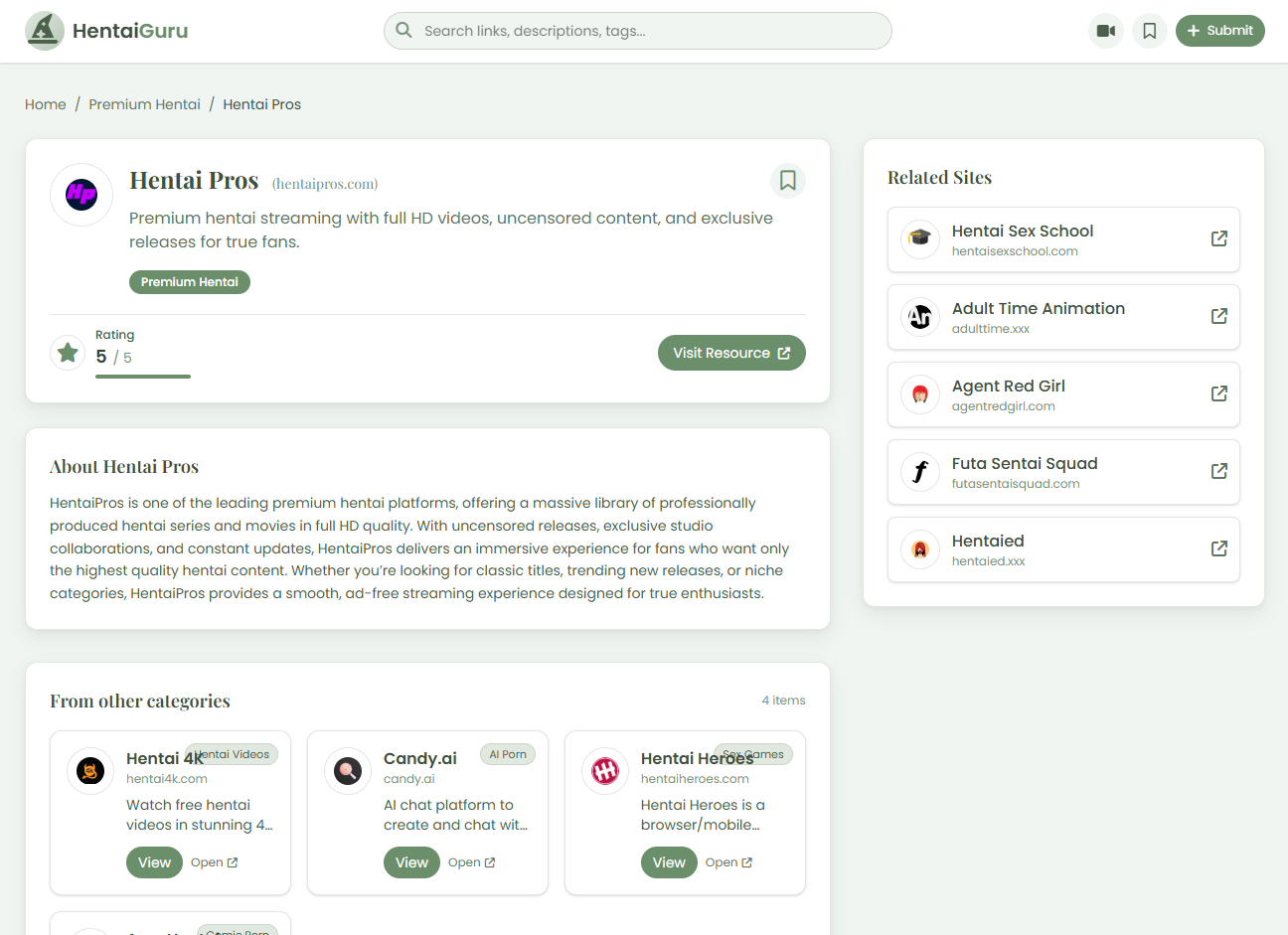
Task: Focus the search links input field
Action: coord(638,31)
